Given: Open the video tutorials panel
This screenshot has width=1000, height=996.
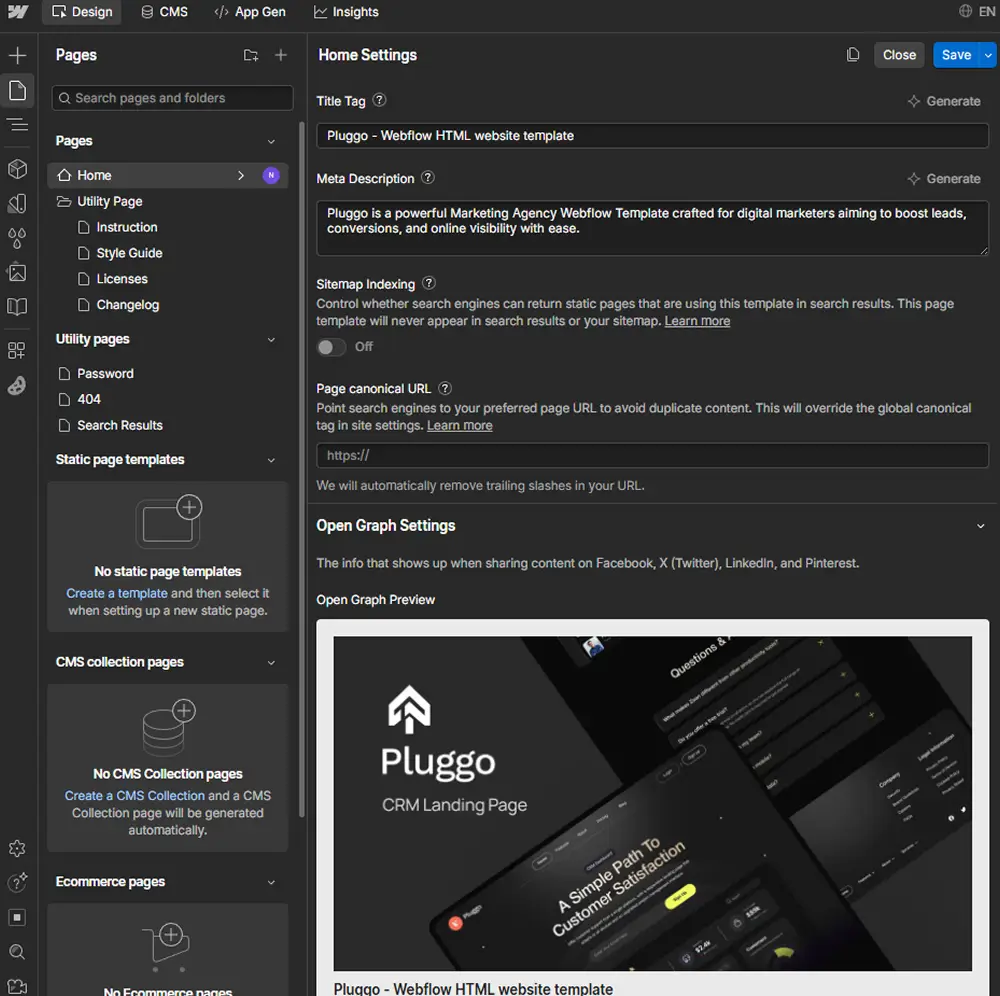Looking at the screenshot, I should pos(16,988).
